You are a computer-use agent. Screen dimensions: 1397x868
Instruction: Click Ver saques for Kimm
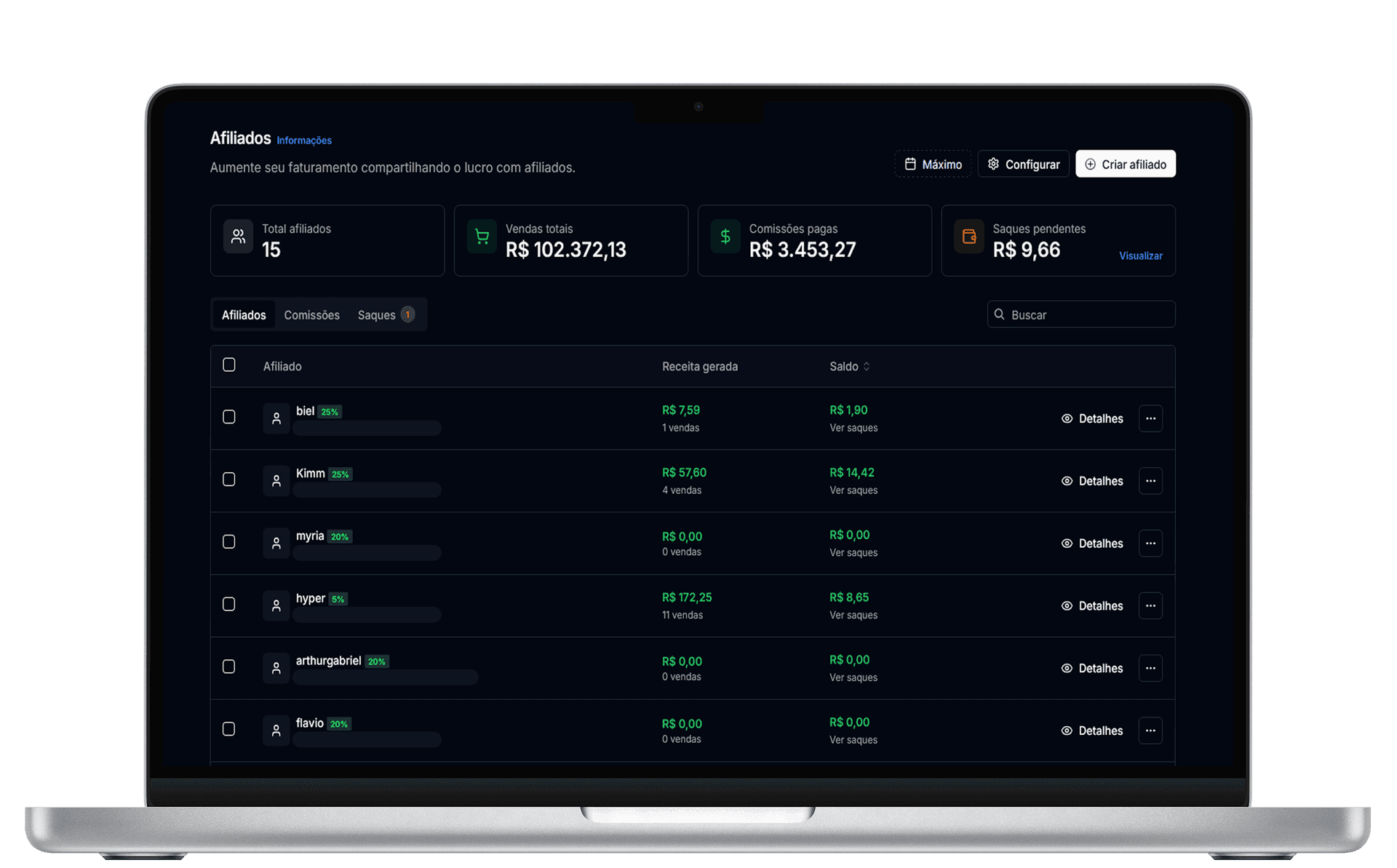point(853,490)
